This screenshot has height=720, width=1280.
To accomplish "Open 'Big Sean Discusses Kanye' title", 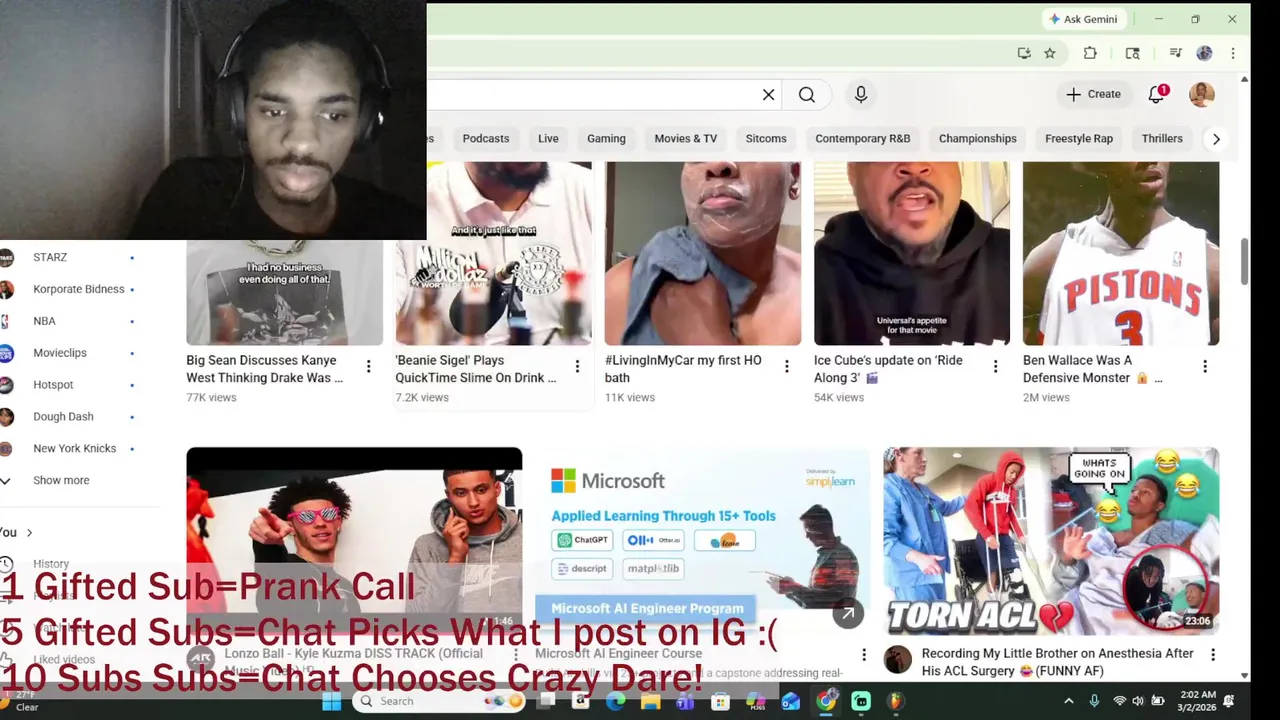I will 265,369.
